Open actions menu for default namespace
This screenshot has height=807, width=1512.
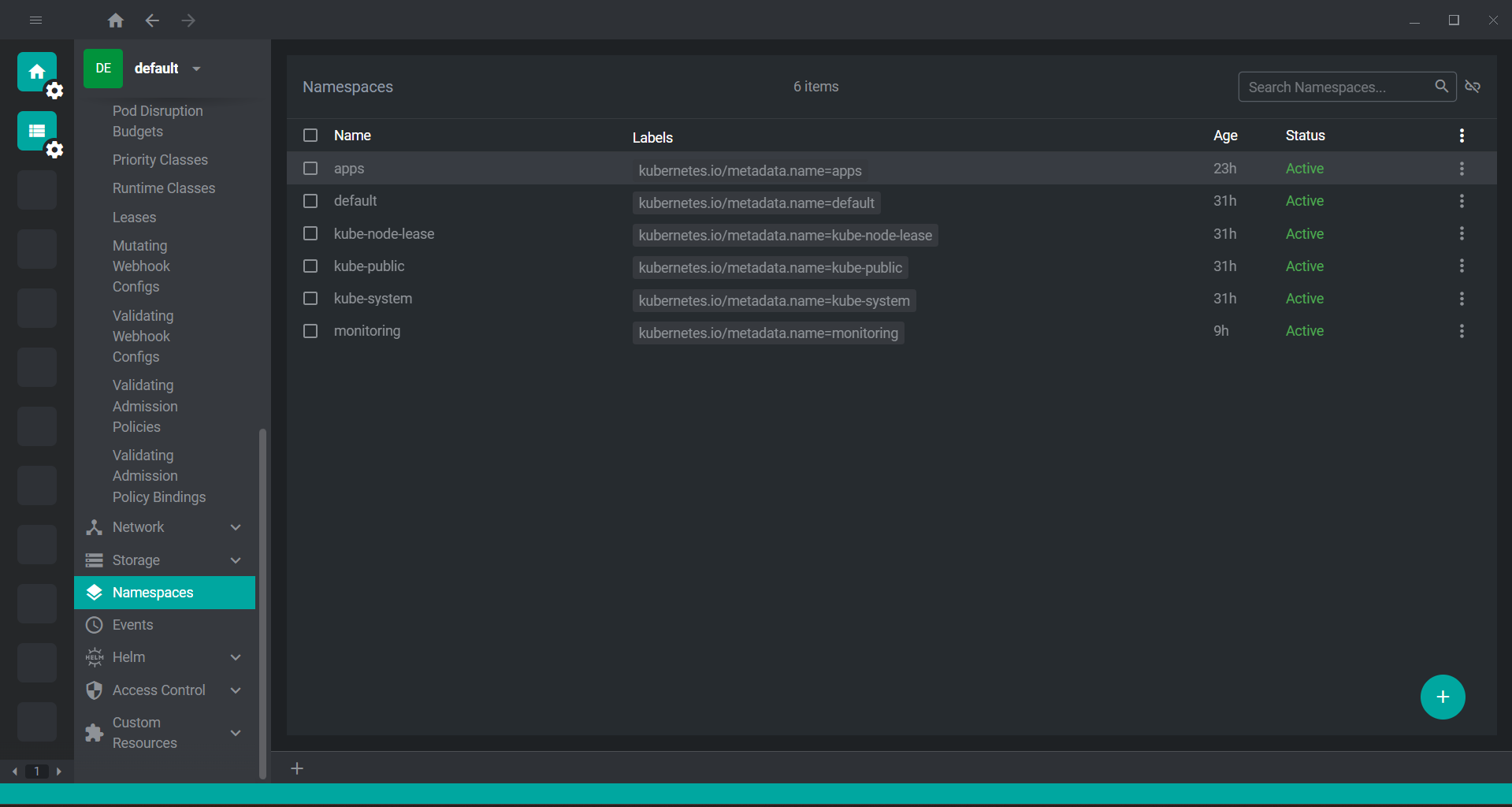pos(1462,201)
